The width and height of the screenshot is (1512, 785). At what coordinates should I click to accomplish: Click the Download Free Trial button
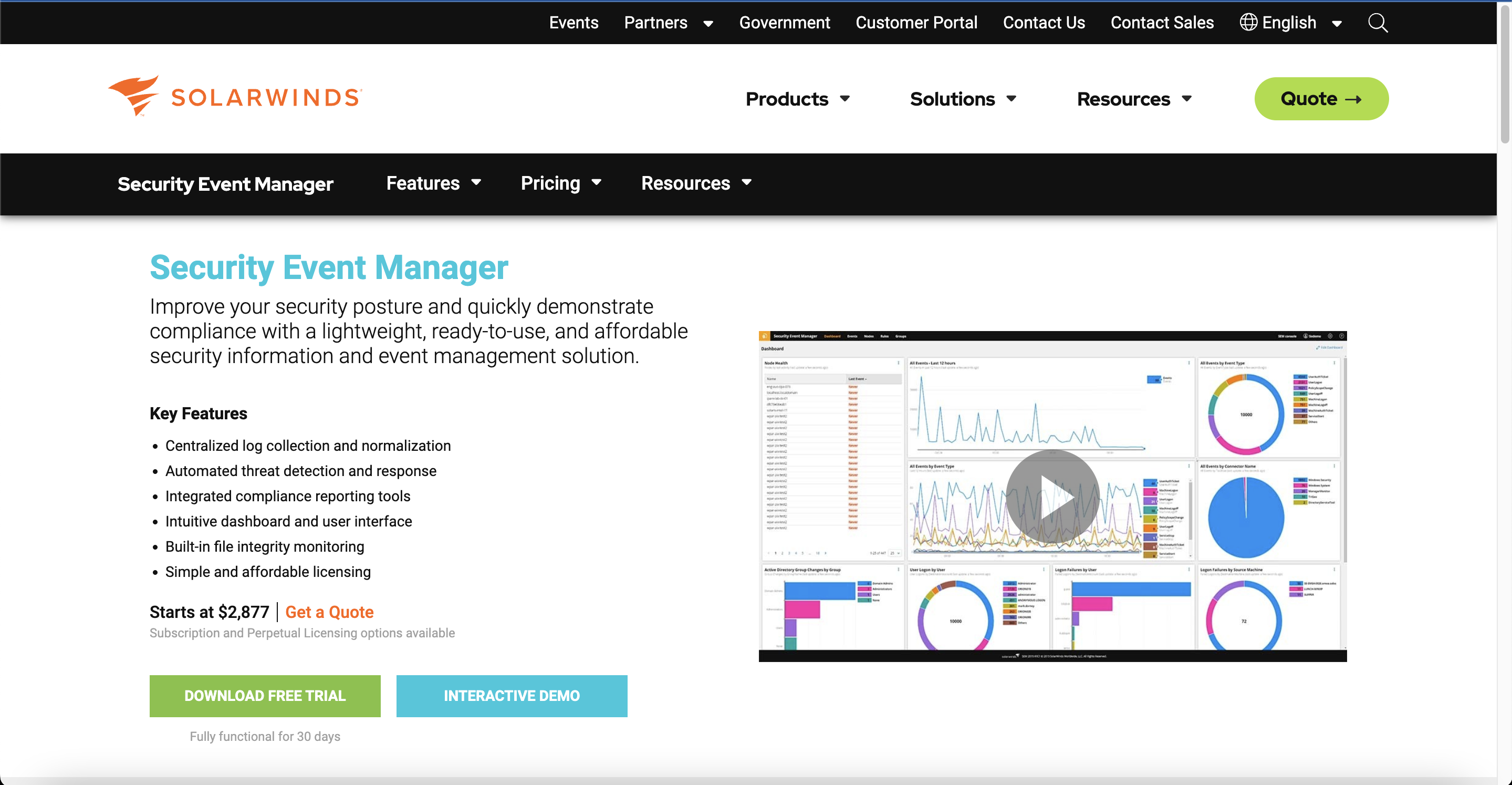coord(265,696)
